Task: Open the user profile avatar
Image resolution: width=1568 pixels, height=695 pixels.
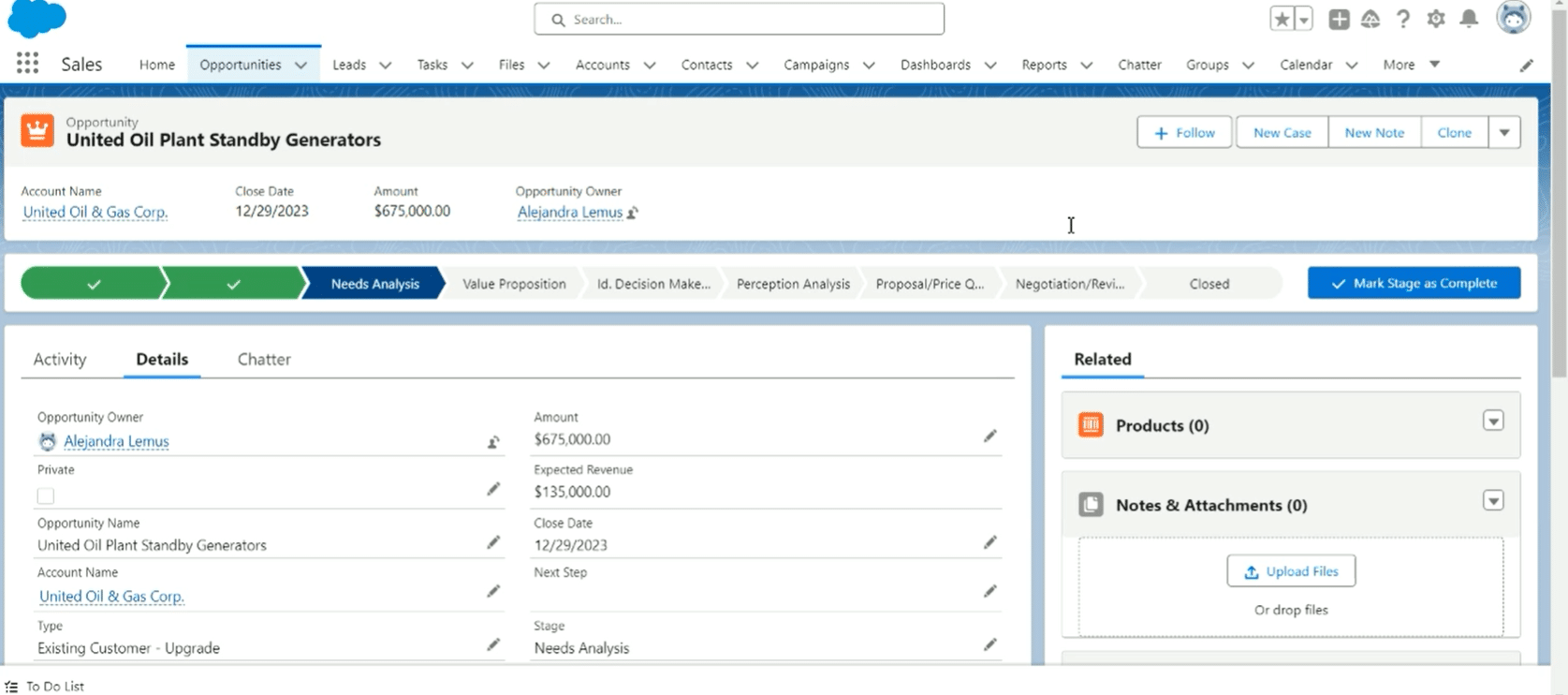Action: 1513,18
